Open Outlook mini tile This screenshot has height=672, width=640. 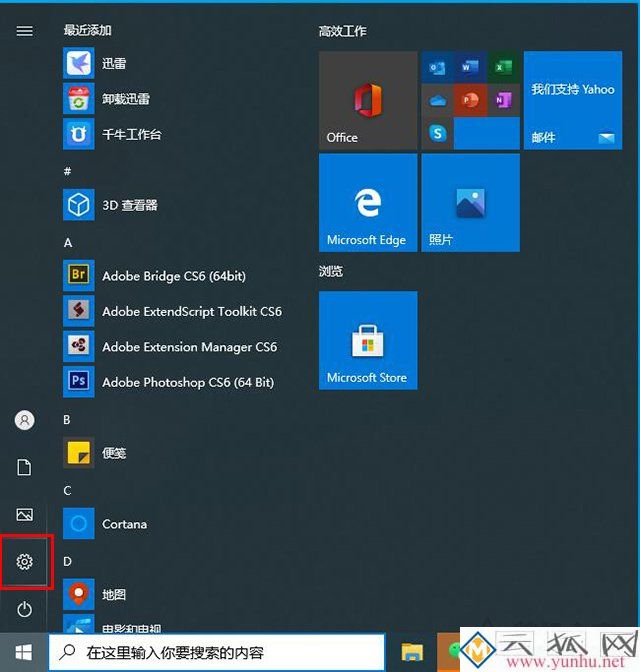(x=437, y=67)
